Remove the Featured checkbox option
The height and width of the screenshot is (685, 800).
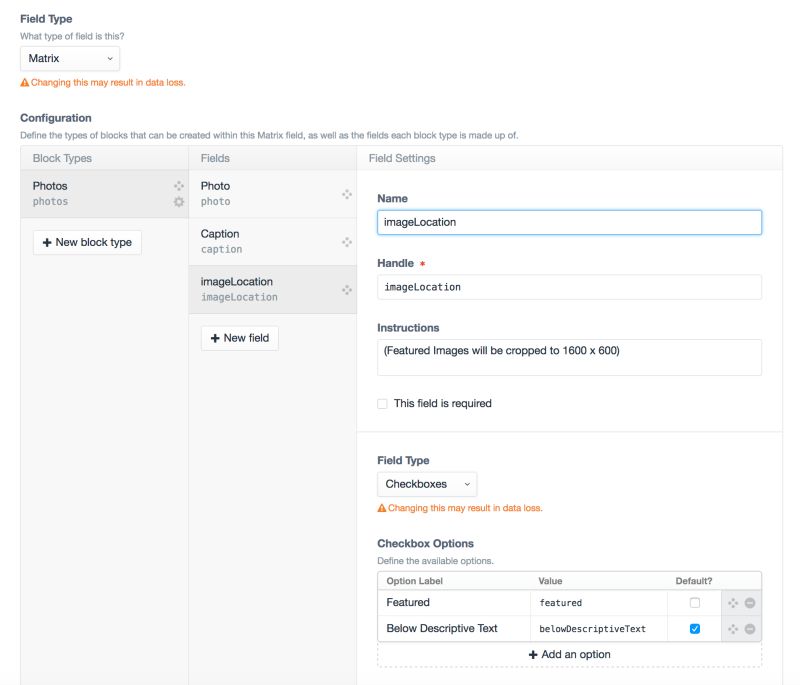tap(750, 603)
